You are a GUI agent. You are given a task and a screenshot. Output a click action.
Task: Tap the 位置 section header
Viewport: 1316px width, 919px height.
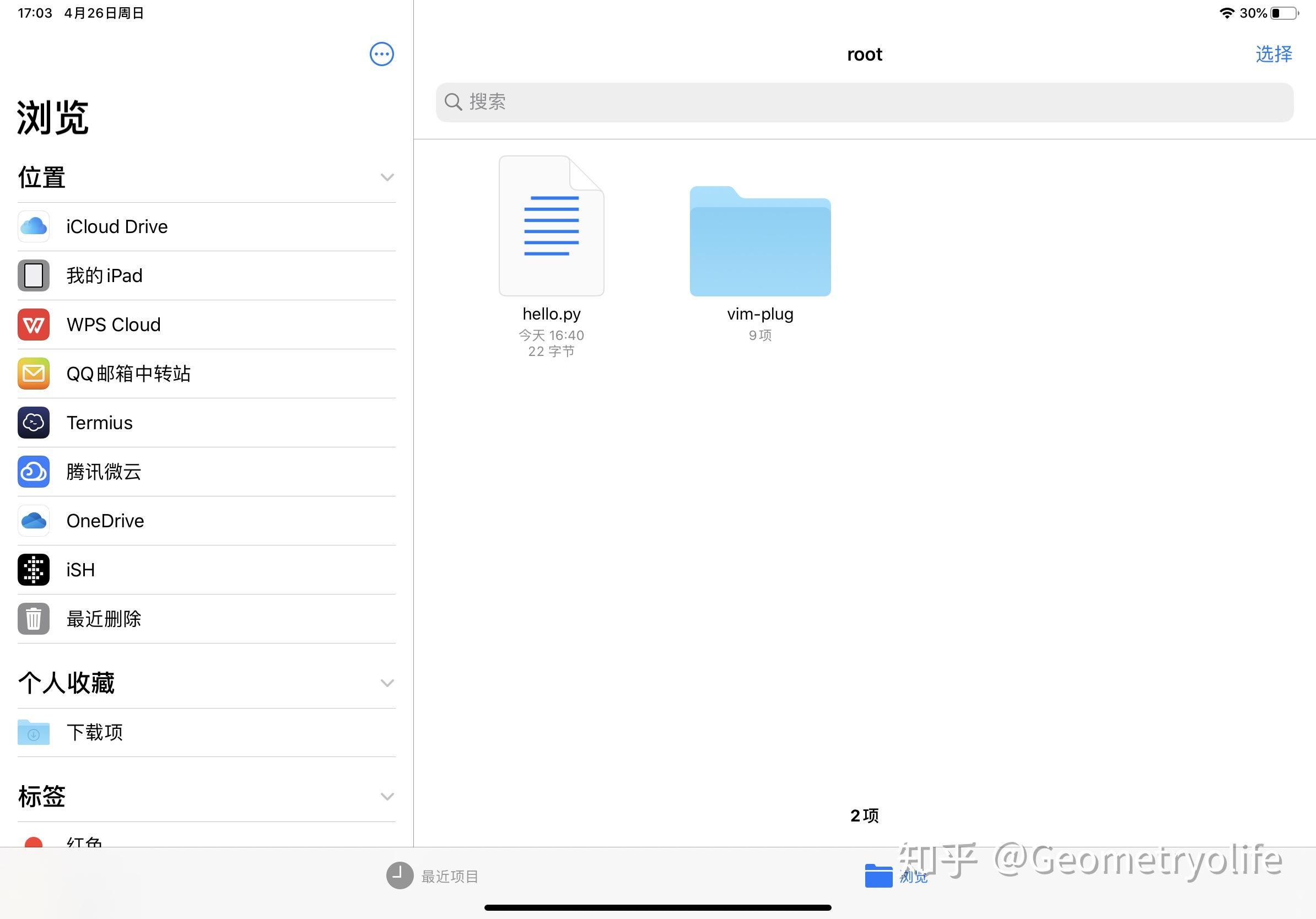(42, 177)
